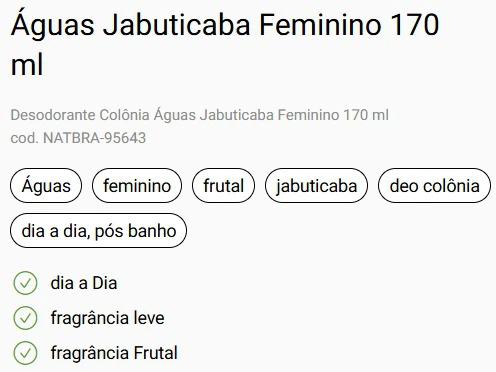Select the feminino tag chip
Image resolution: width=496 pixels, height=372 pixels.
(137, 186)
